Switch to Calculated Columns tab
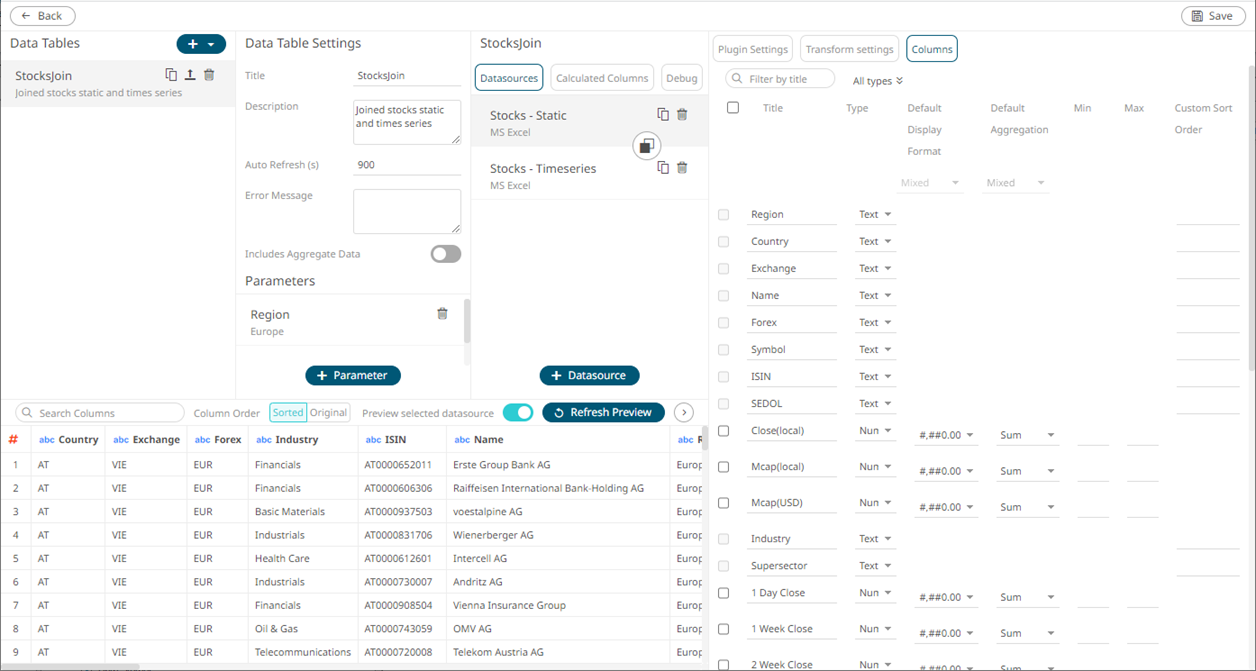 coord(602,78)
